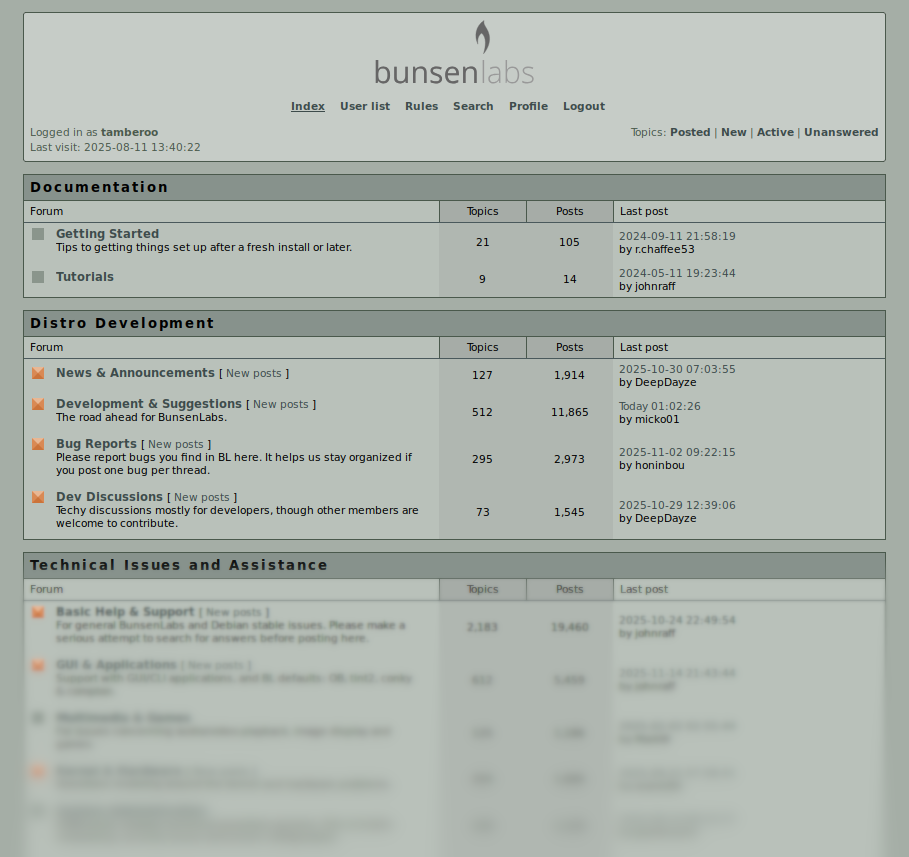Click "by r.chaffee53" text

click(x=657, y=249)
